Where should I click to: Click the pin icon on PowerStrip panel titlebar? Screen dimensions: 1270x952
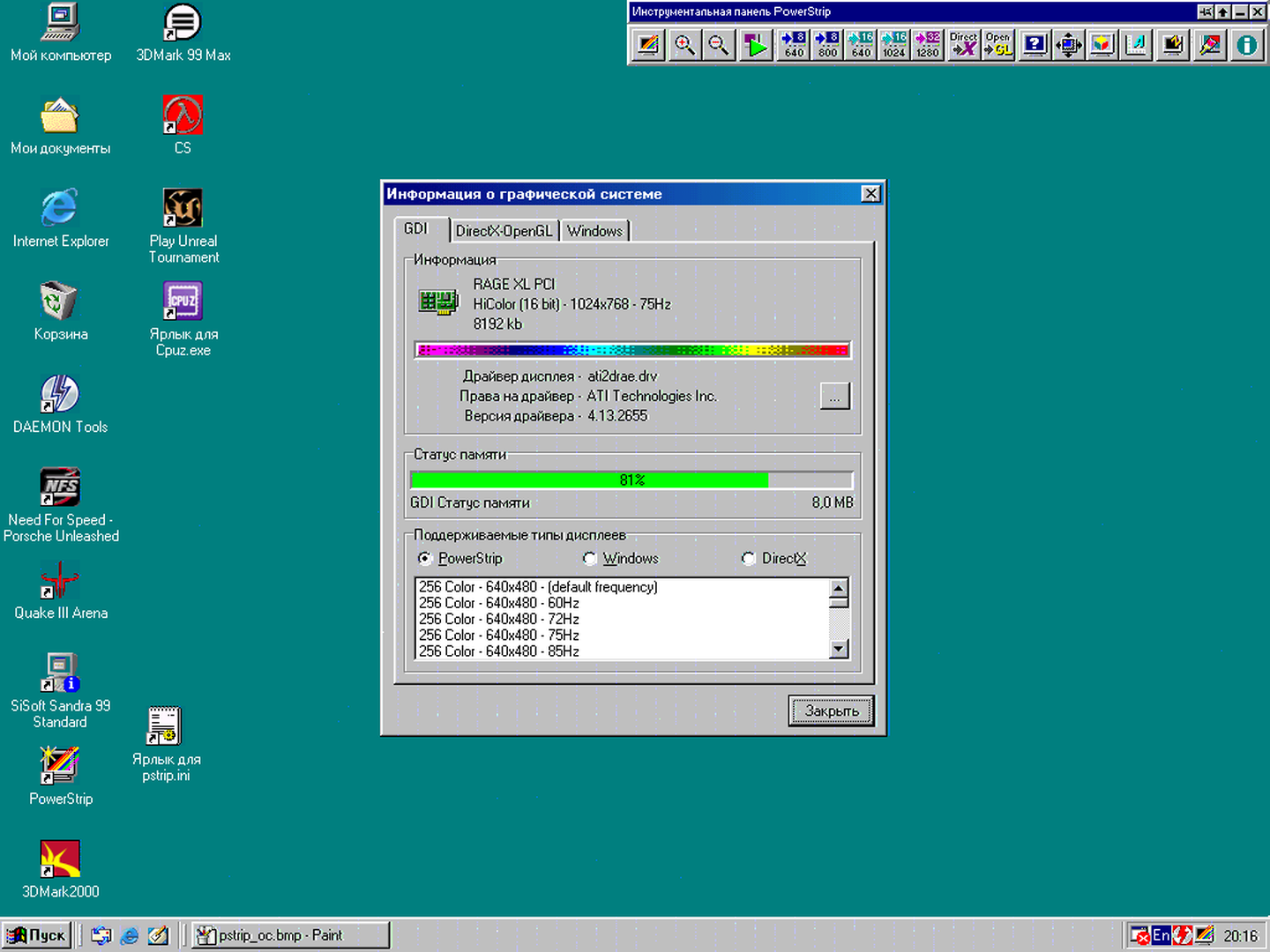tap(1206, 11)
